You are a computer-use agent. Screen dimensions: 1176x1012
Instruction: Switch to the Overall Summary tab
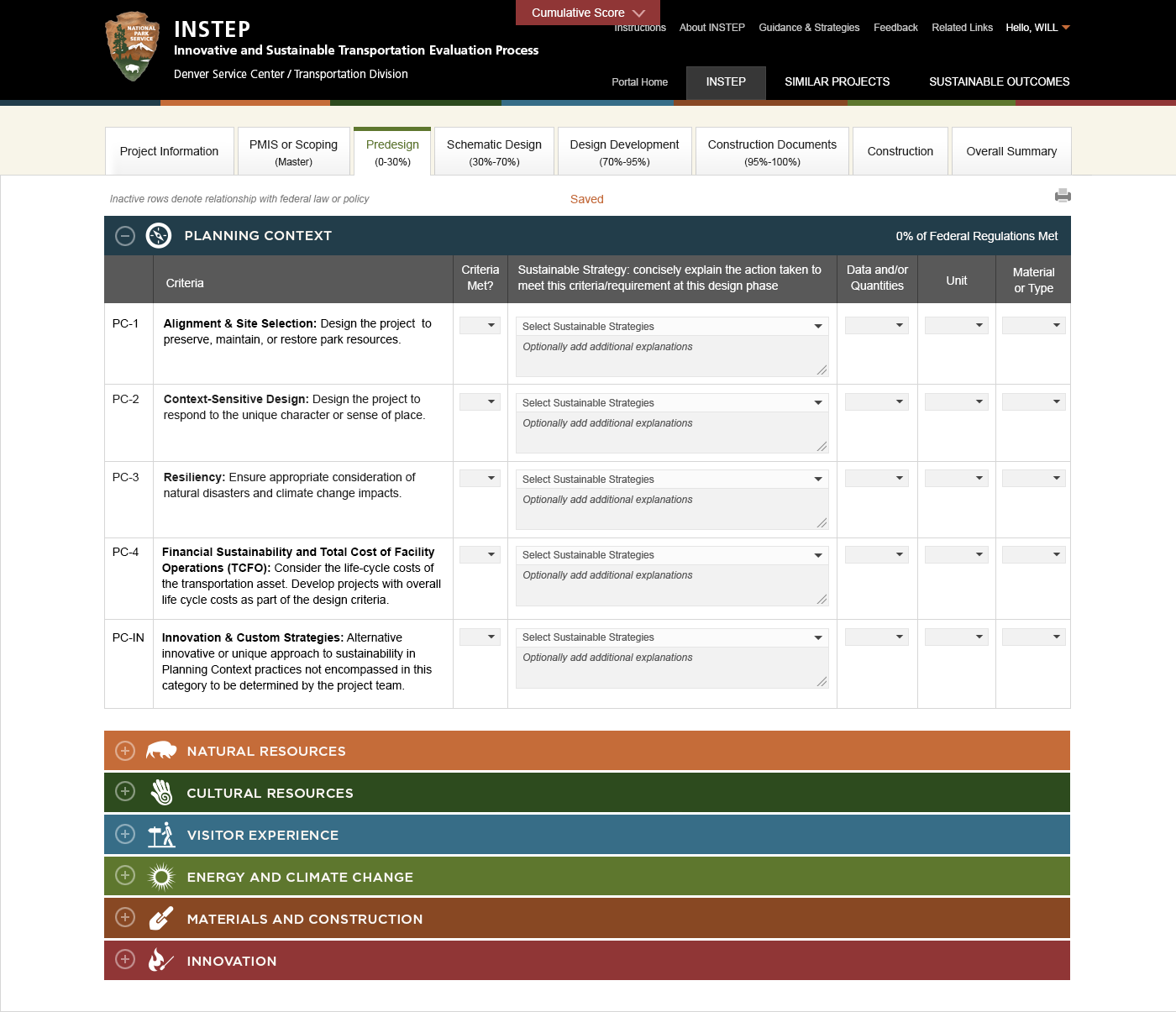(x=1011, y=151)
